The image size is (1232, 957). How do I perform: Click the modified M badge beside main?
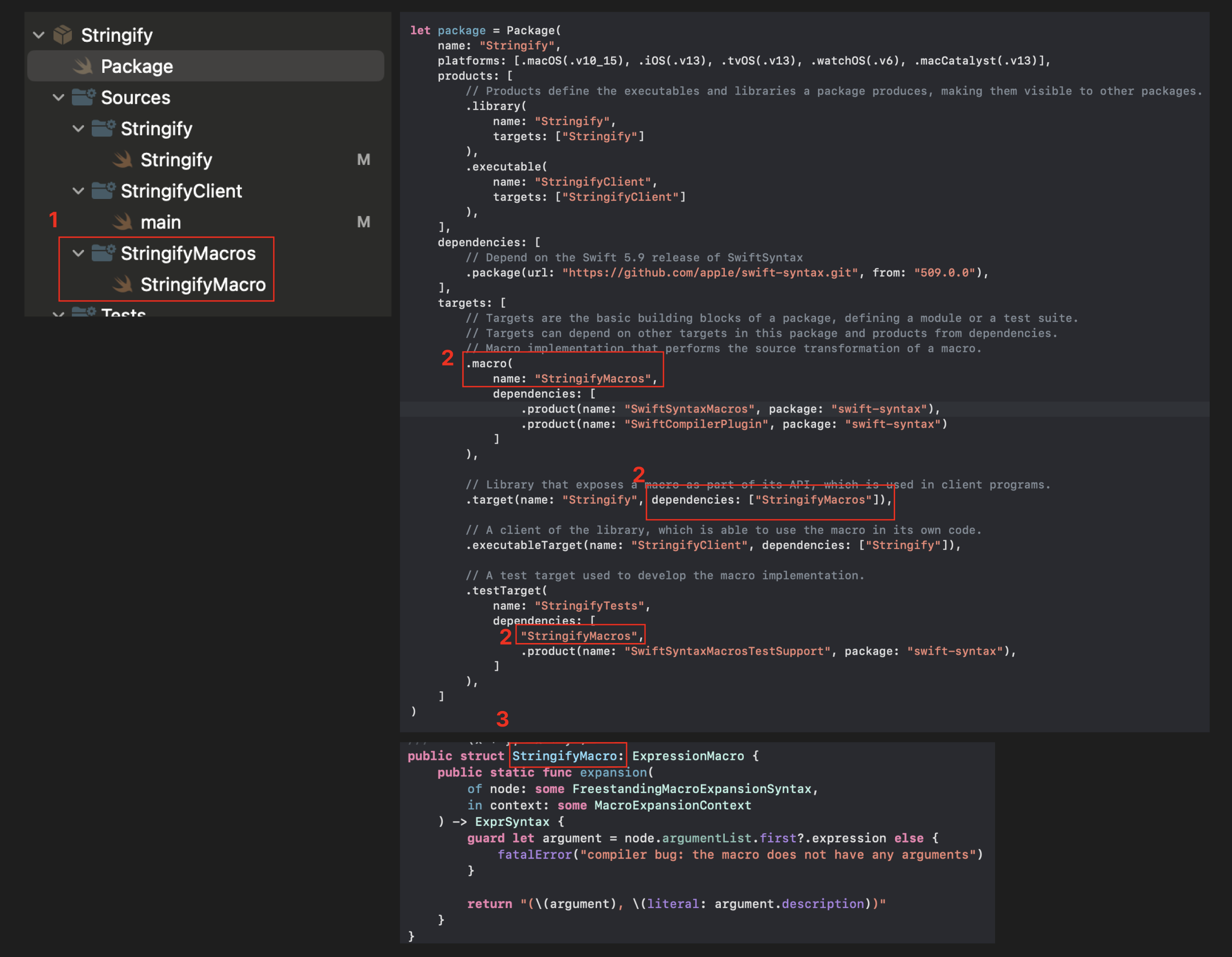point(363,222)
